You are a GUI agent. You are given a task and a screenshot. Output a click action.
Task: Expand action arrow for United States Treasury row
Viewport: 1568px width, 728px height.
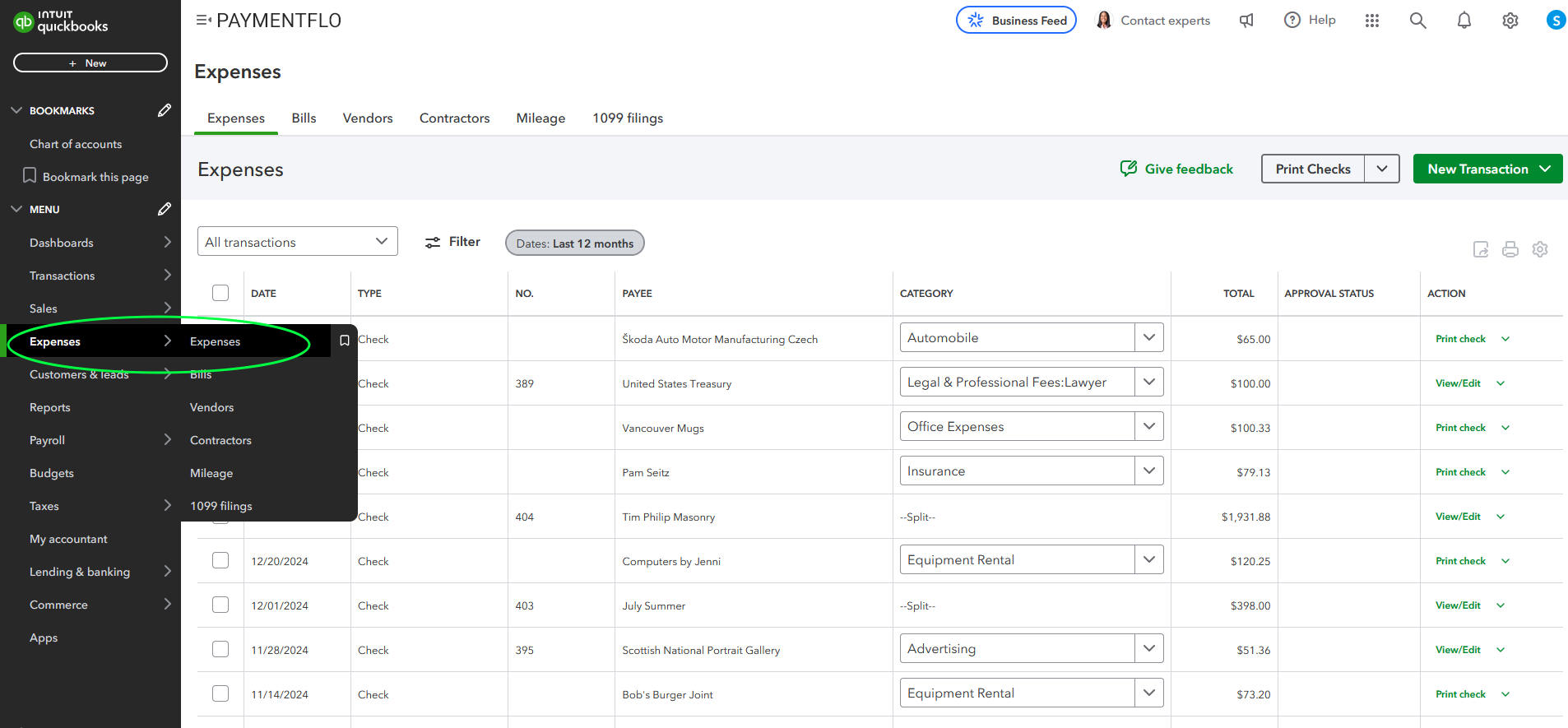point(1501,383)
